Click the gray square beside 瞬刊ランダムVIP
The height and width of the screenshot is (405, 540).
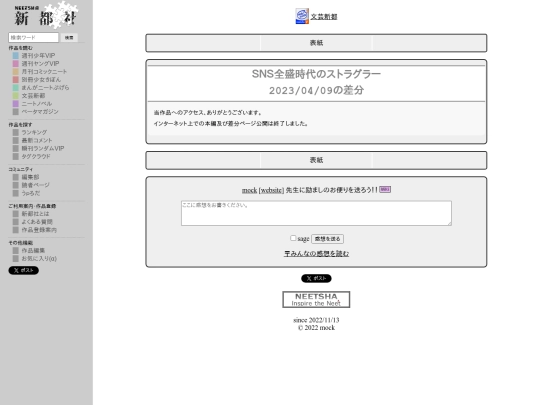[x=15, y=148]
